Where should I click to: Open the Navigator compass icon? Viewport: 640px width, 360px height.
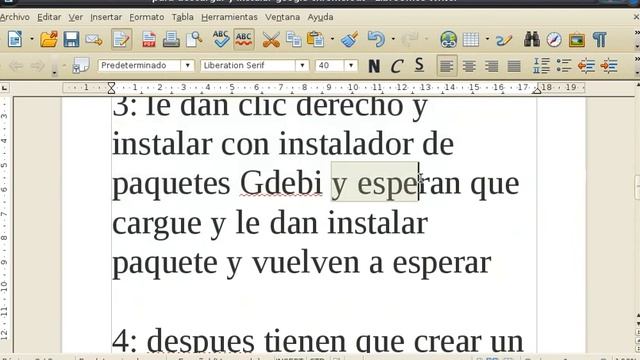(554, 40)
